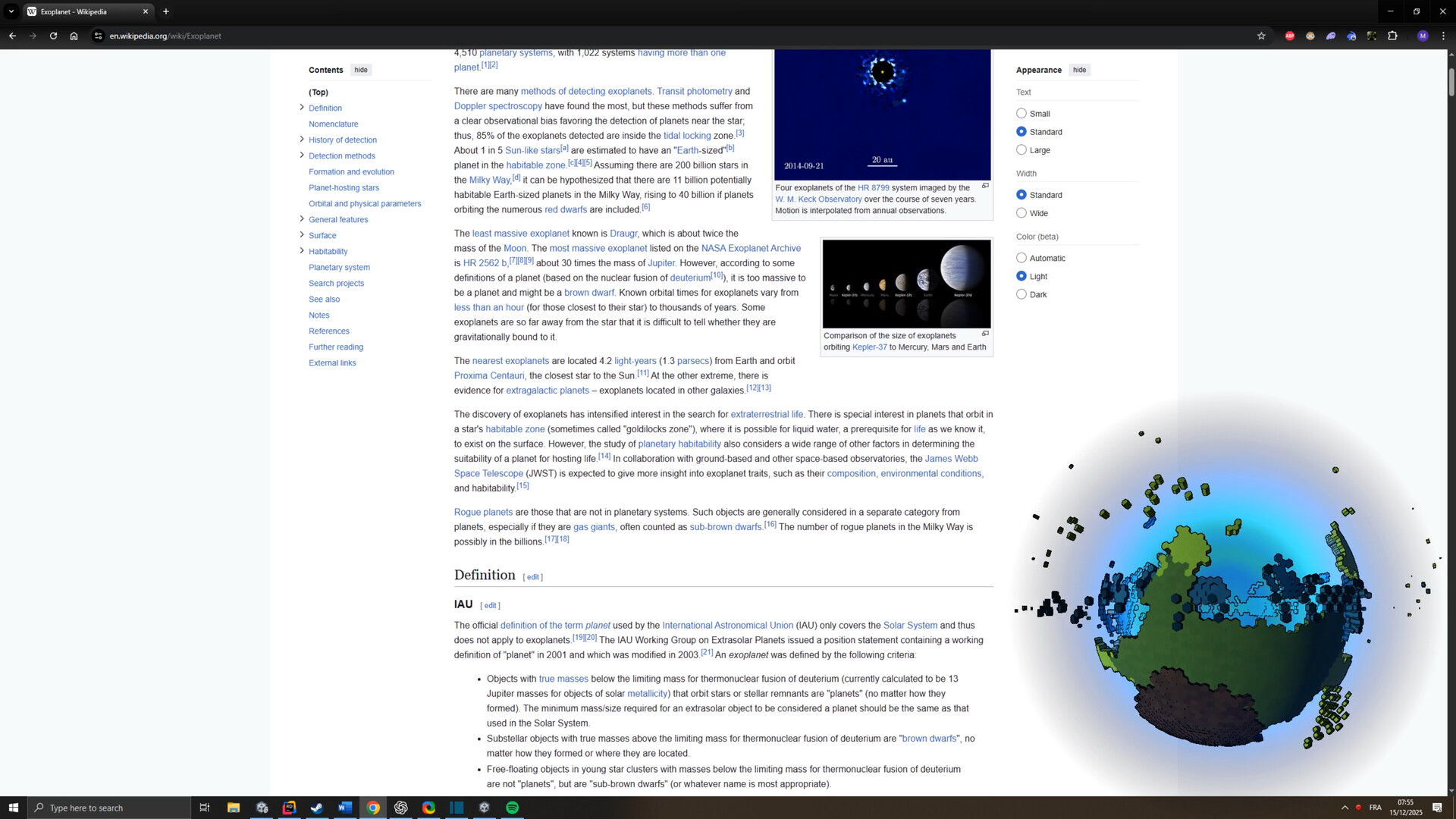
Task: Expand the Habitability contents entry
Action: [x=302, y=251]
